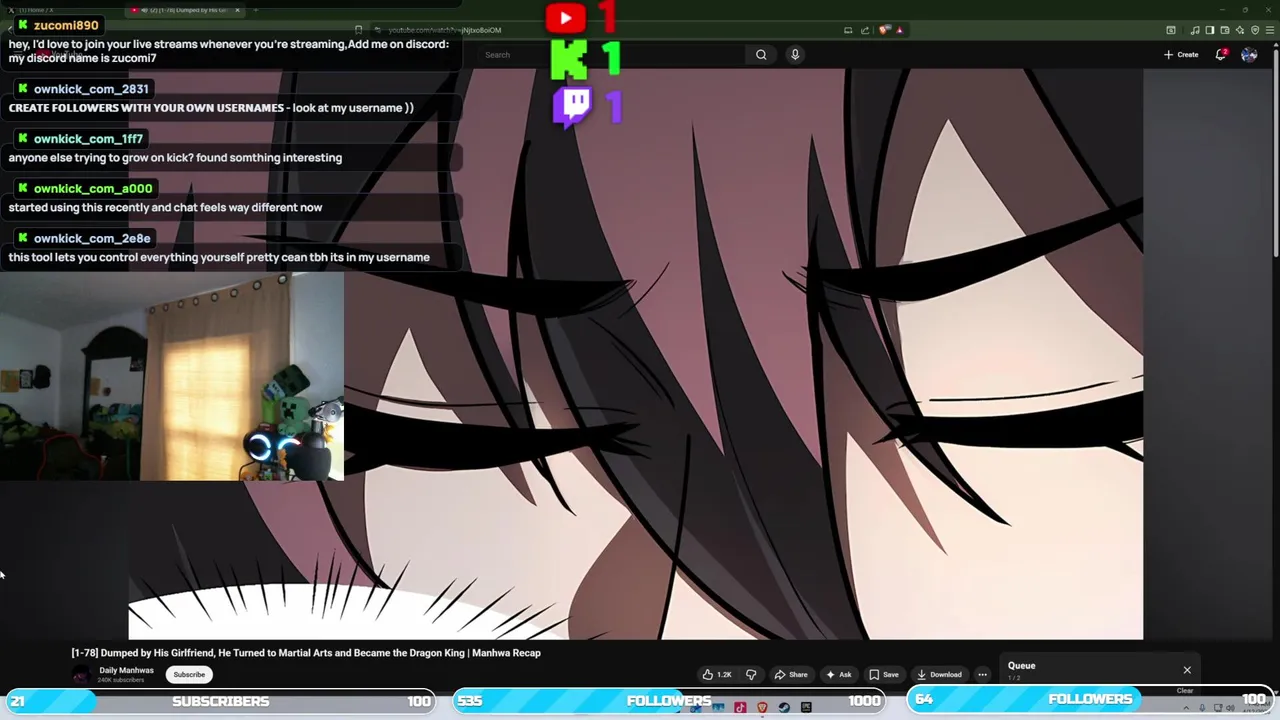Click Clear in the Queue panel
Screen dimensions: 1280x720
click(x=1185, y=691)
